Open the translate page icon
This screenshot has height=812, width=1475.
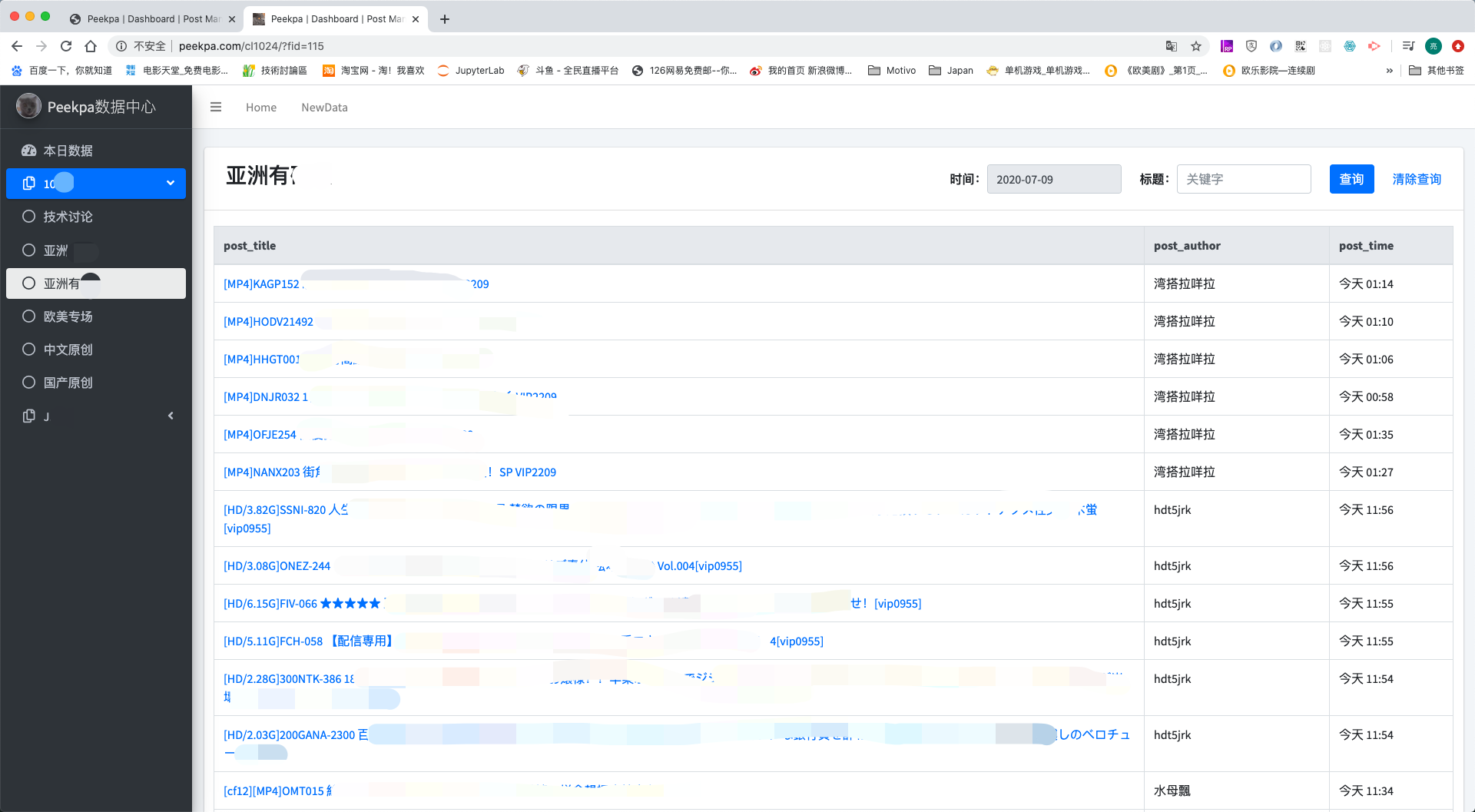coord(1172,46)
